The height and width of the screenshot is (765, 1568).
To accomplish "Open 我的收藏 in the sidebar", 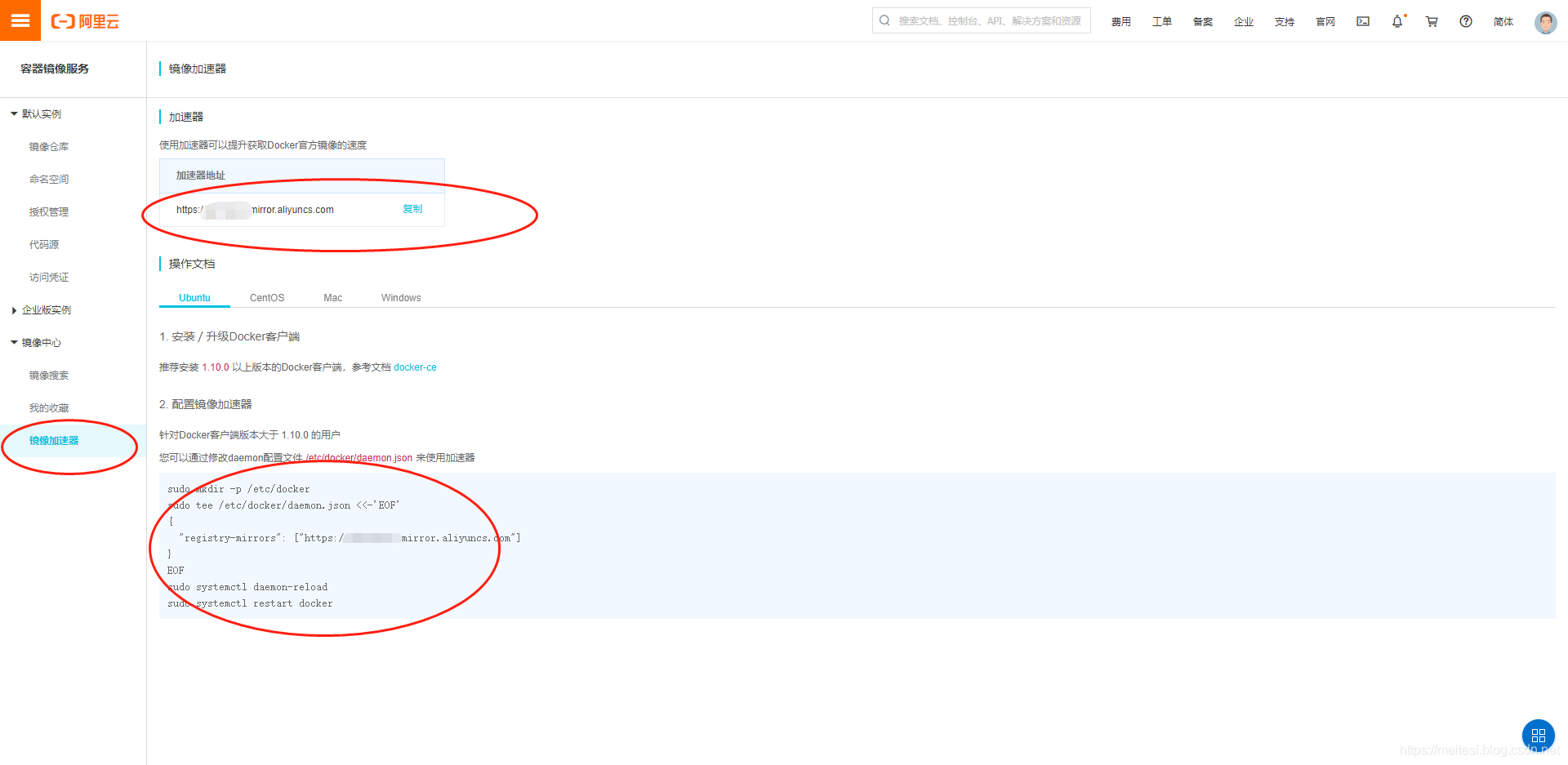I will tap(49, 408).
